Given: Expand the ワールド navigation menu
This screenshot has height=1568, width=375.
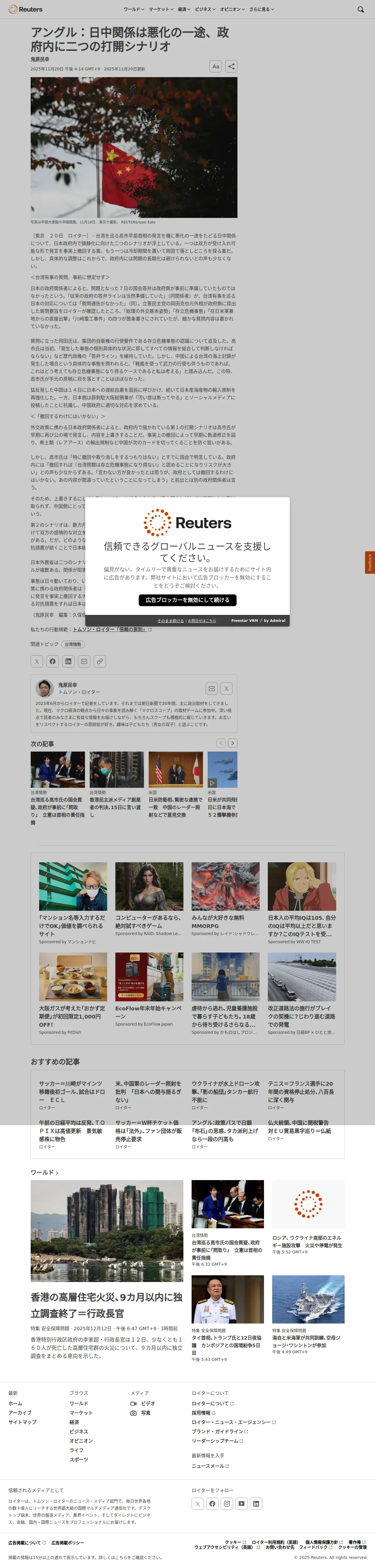Looking at the screenshot, I should 134,9.
